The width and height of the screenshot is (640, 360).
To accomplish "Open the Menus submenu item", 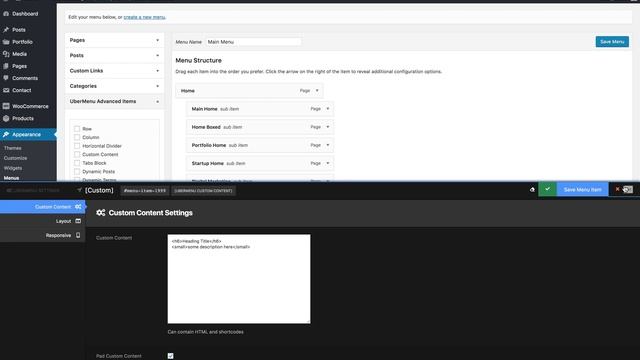I will pyautogui.click(x=11, y=178).
